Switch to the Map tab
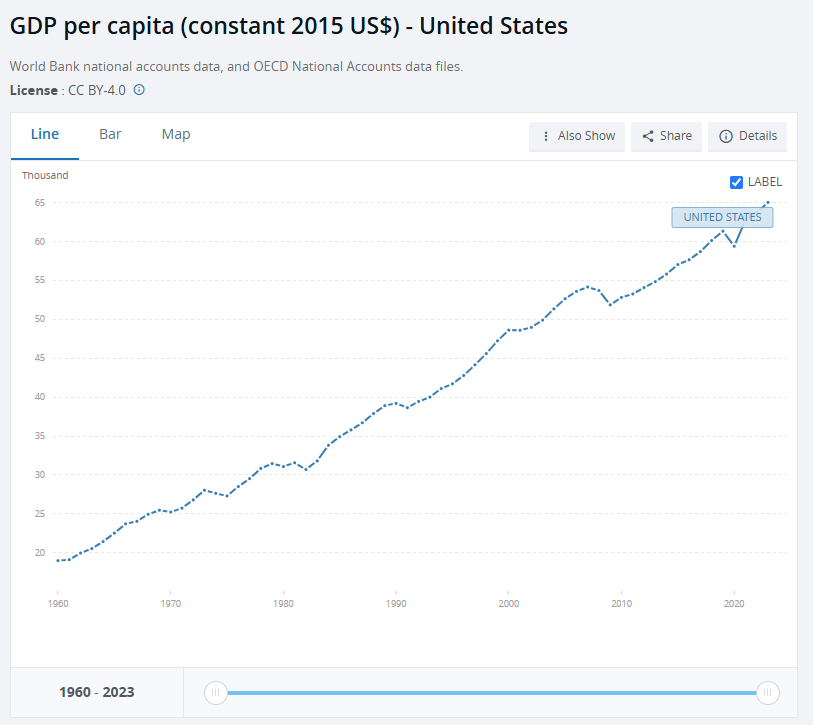Image resolution: width=813 pixels, height=725 pixels. (176, 134)
